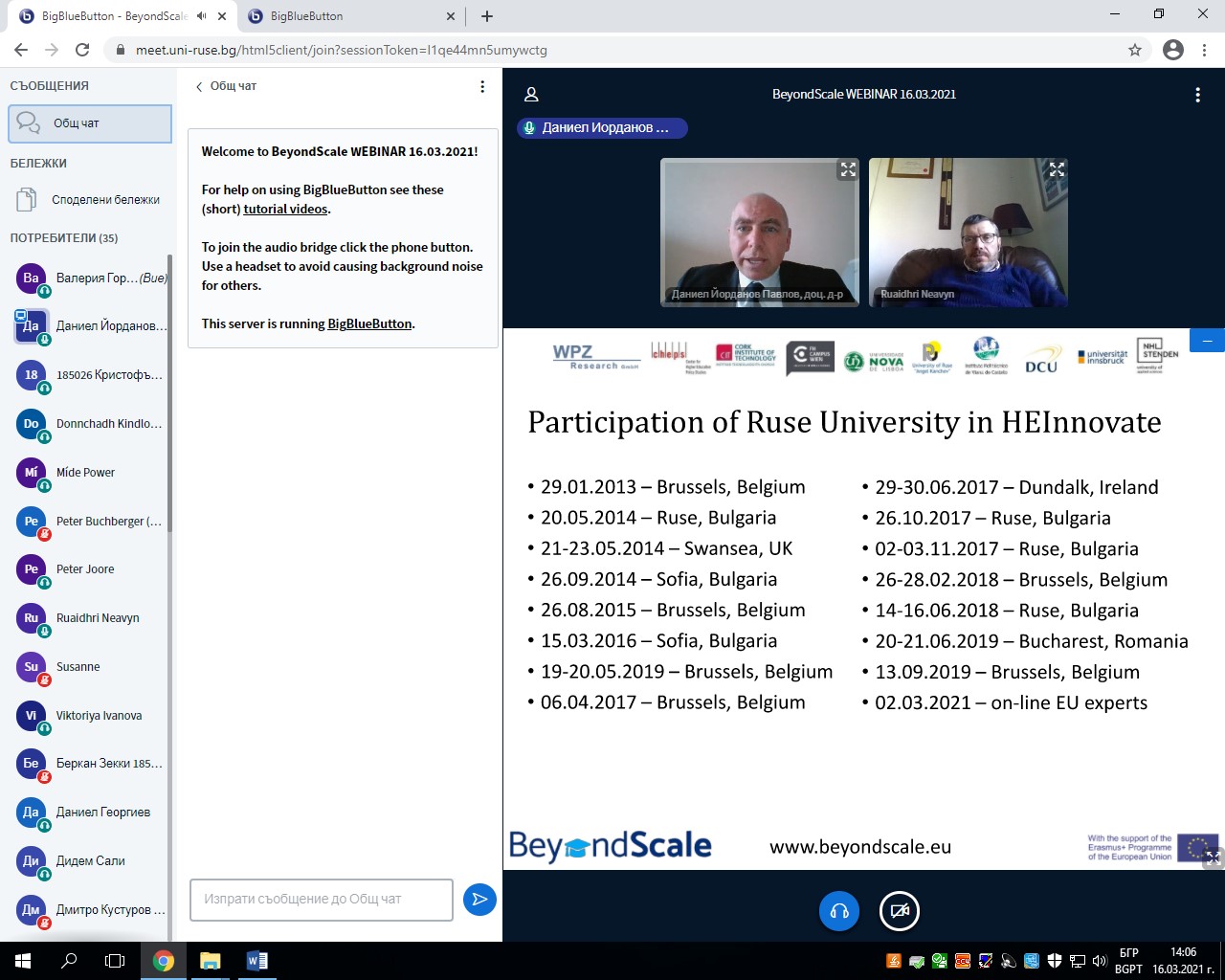Open the meeting options three-dot menu
1225x980 pixels.
click(x=1197, y=95)
